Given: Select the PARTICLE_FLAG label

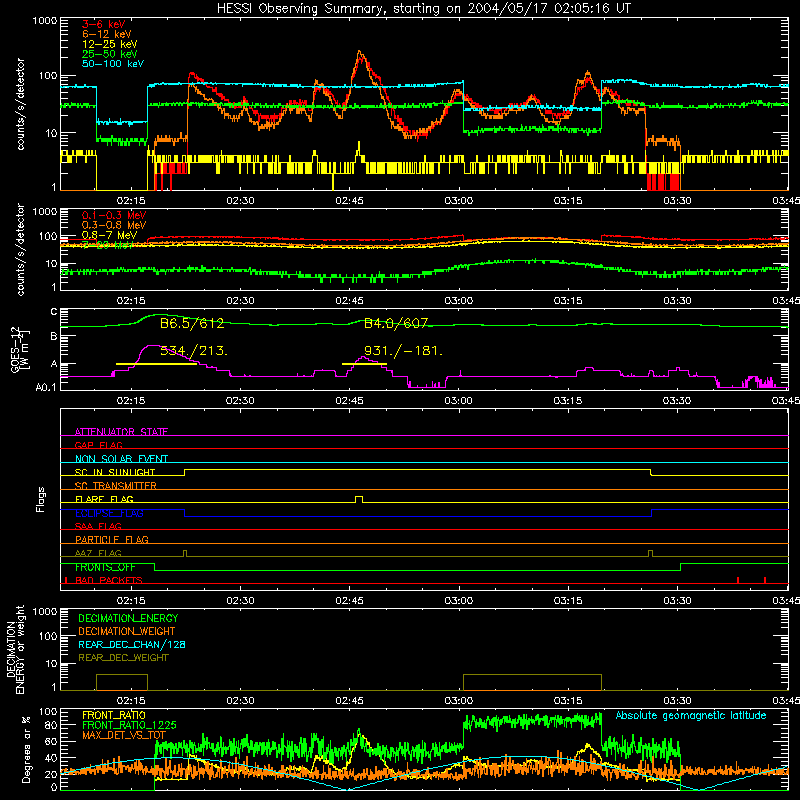Looking at the screenshot, I should [x=112, y=539].
